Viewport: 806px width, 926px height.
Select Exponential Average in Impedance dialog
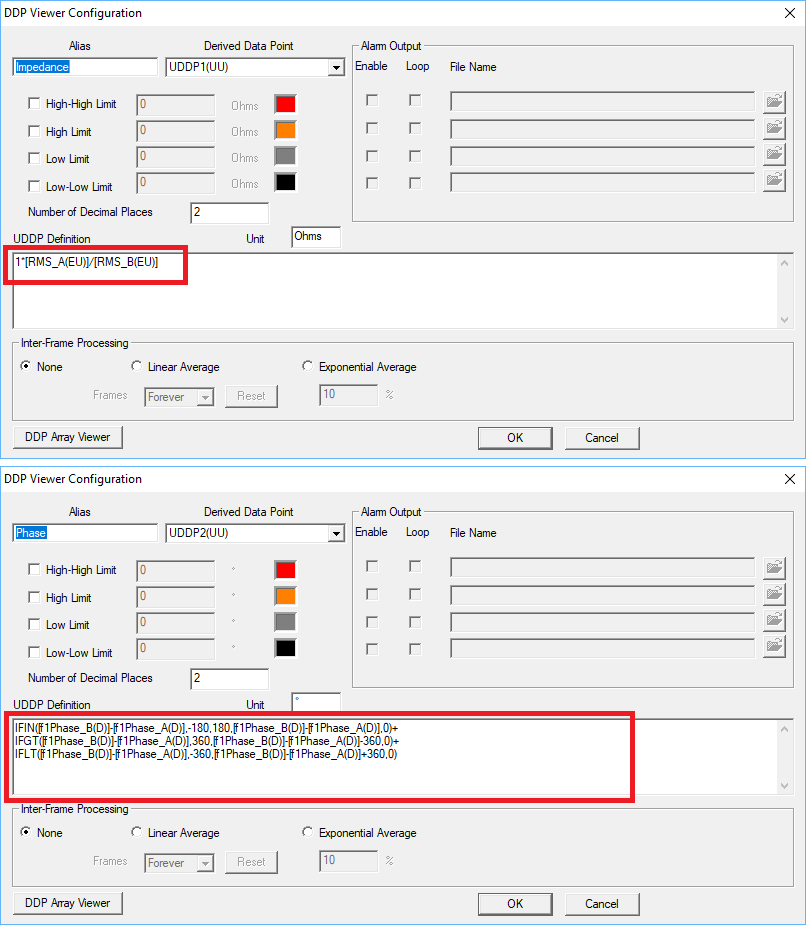click(307, 366)
